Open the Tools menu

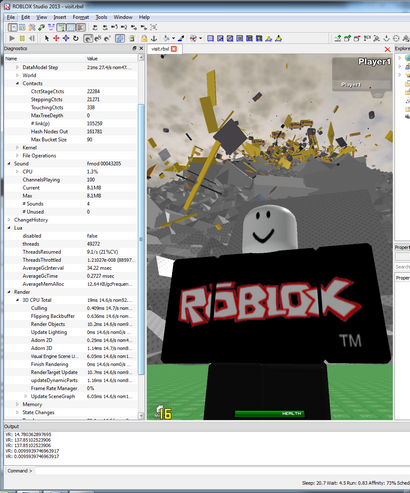click(x=101, y=17)
